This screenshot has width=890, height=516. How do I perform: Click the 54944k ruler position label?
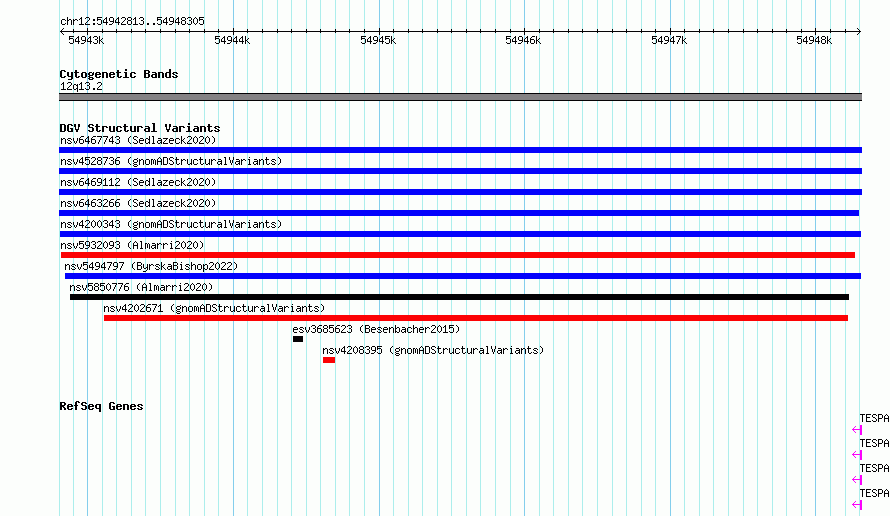click(232, 40)
